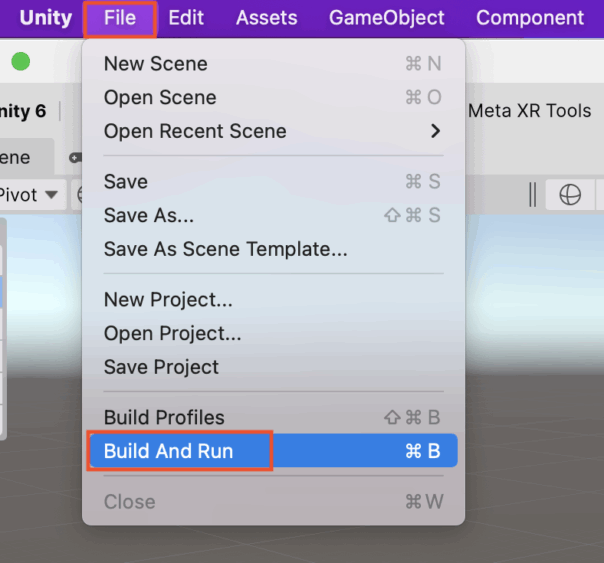Open the Component menu
The image size is (604, 563).
click(530, 18)
